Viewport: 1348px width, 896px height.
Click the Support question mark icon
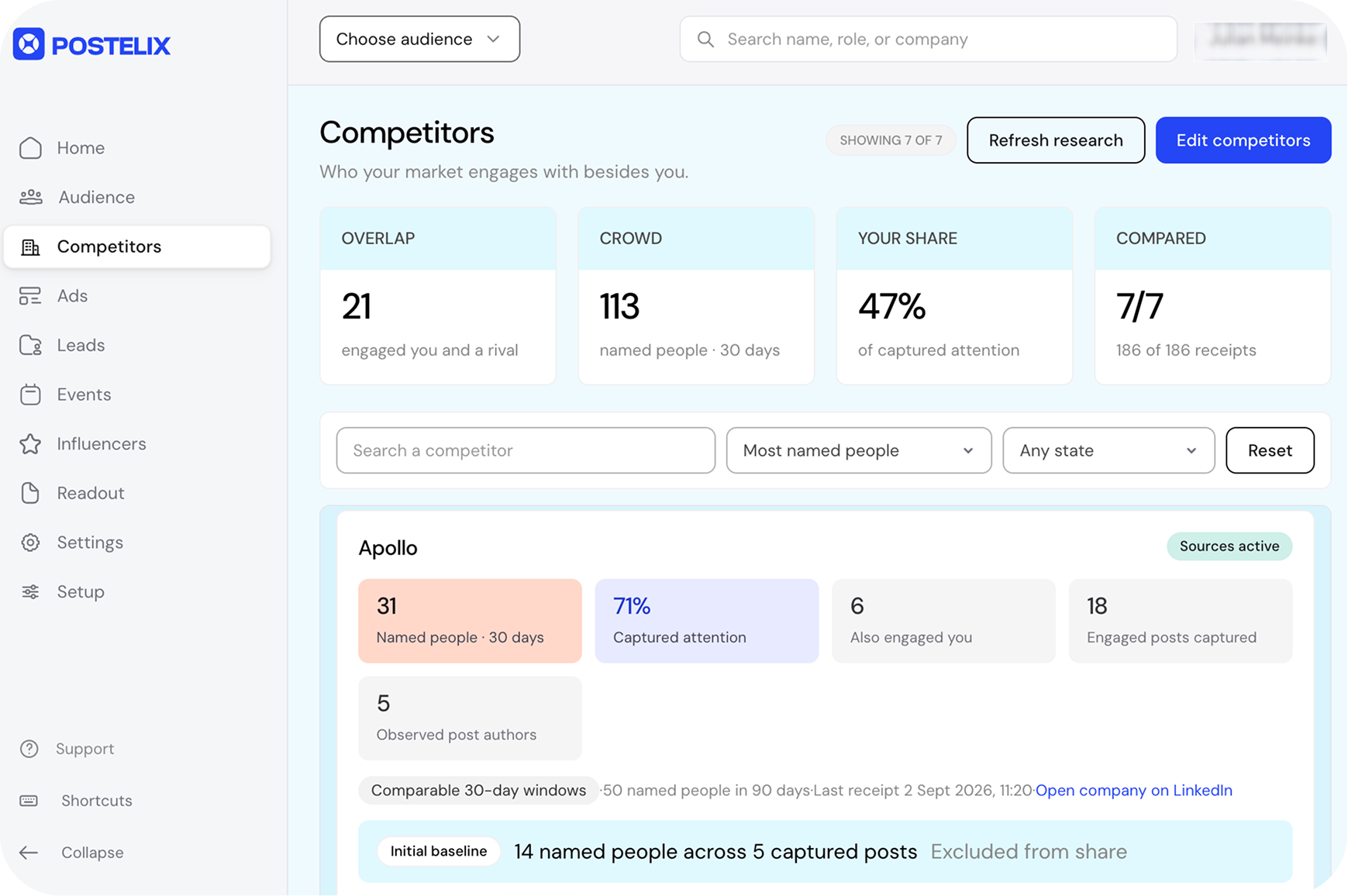pos(29,749)
